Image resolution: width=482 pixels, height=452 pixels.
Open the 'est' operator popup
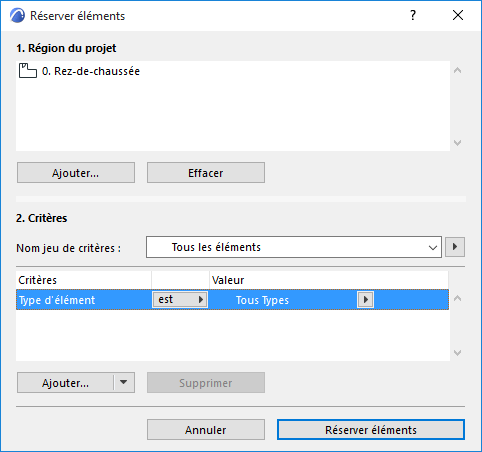pos(180,299)
